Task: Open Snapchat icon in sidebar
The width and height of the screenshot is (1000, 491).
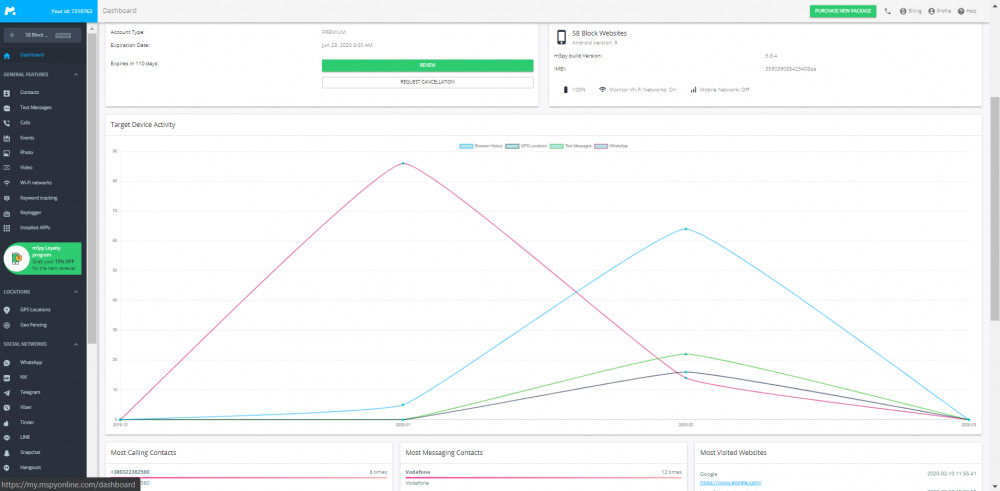Action: (7, 453)
